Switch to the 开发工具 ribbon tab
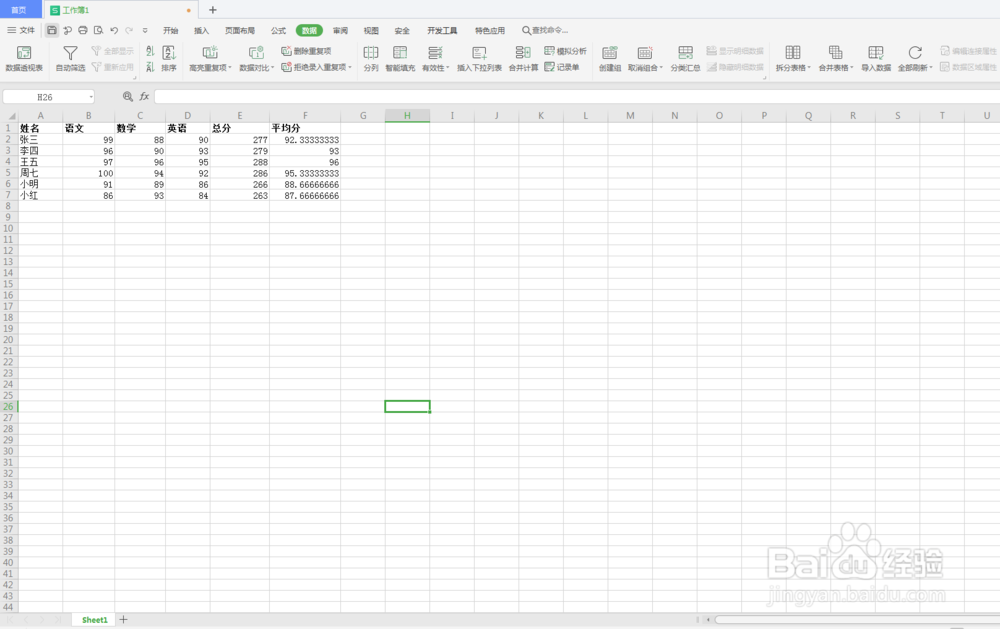Viewport: 1000px width, 629px height. click(443, 31)
